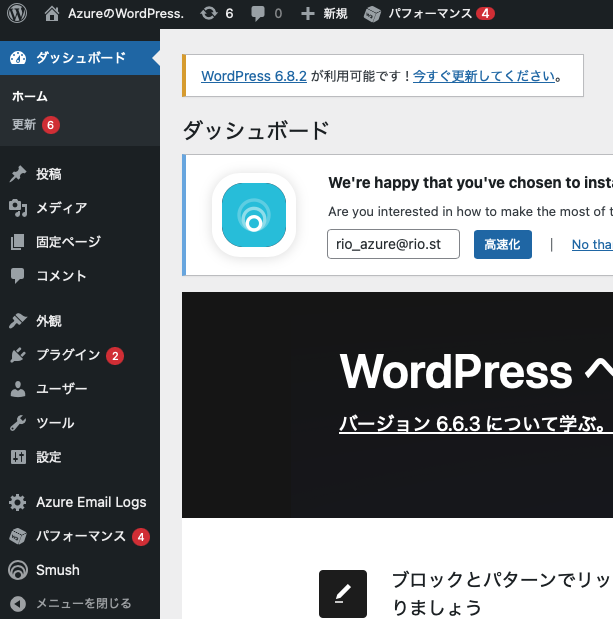Open パフォーマンス menu in admin bar
The image size is (613, 619).
431,14
